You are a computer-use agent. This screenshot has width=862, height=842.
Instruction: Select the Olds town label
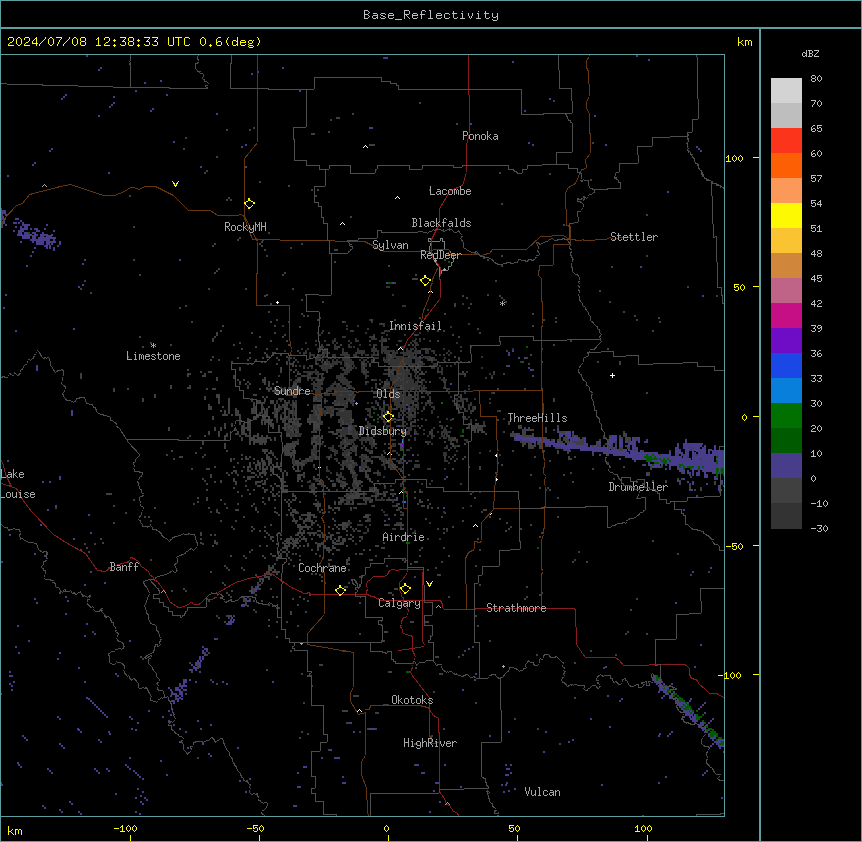pos(388,394)
